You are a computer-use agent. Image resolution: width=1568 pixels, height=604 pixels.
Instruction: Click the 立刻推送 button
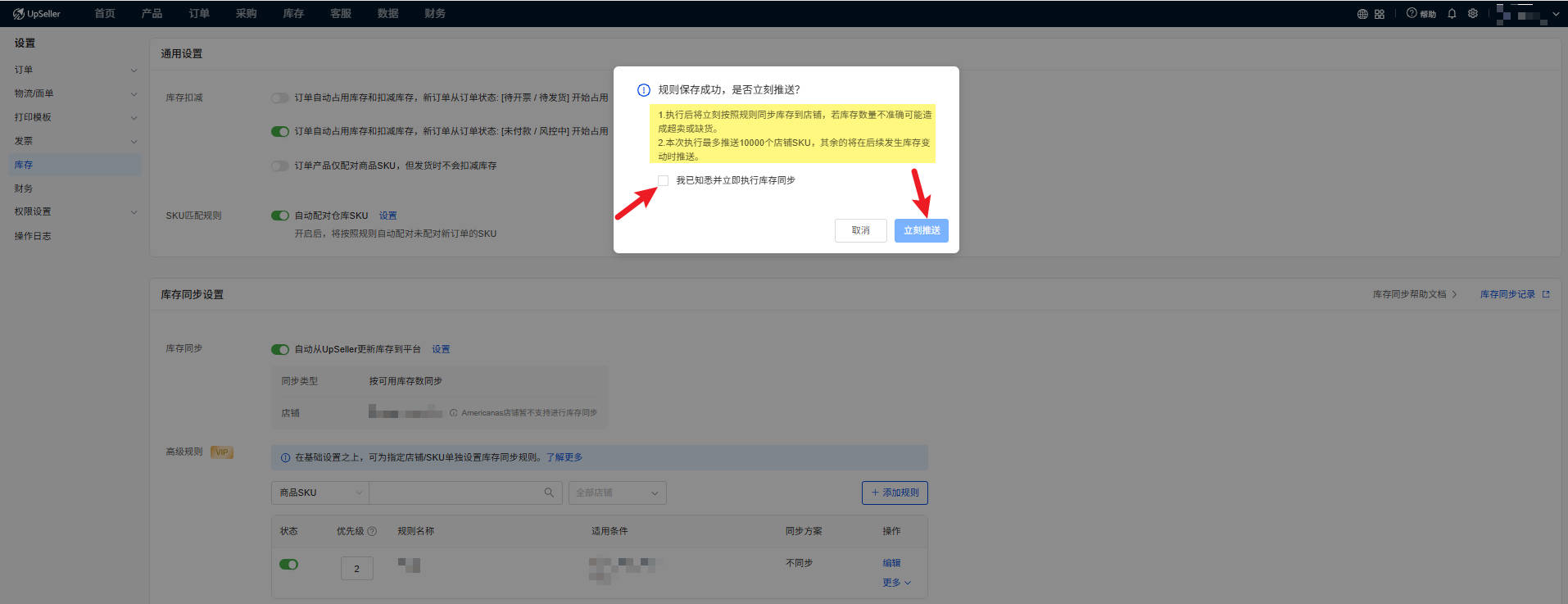tap(921, 230)
